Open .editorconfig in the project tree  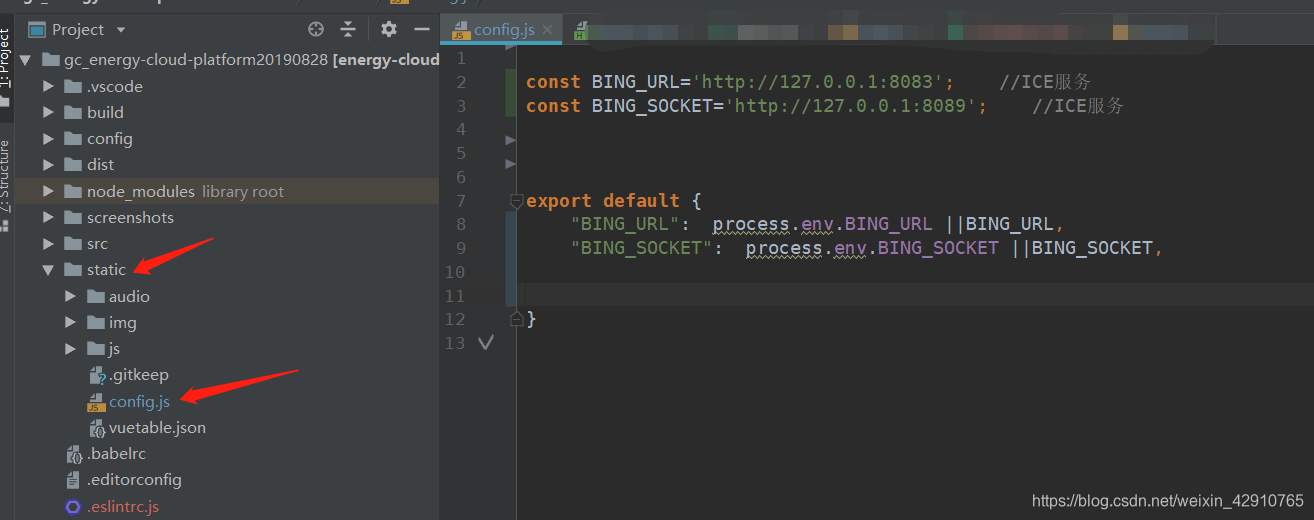(134, 480)
